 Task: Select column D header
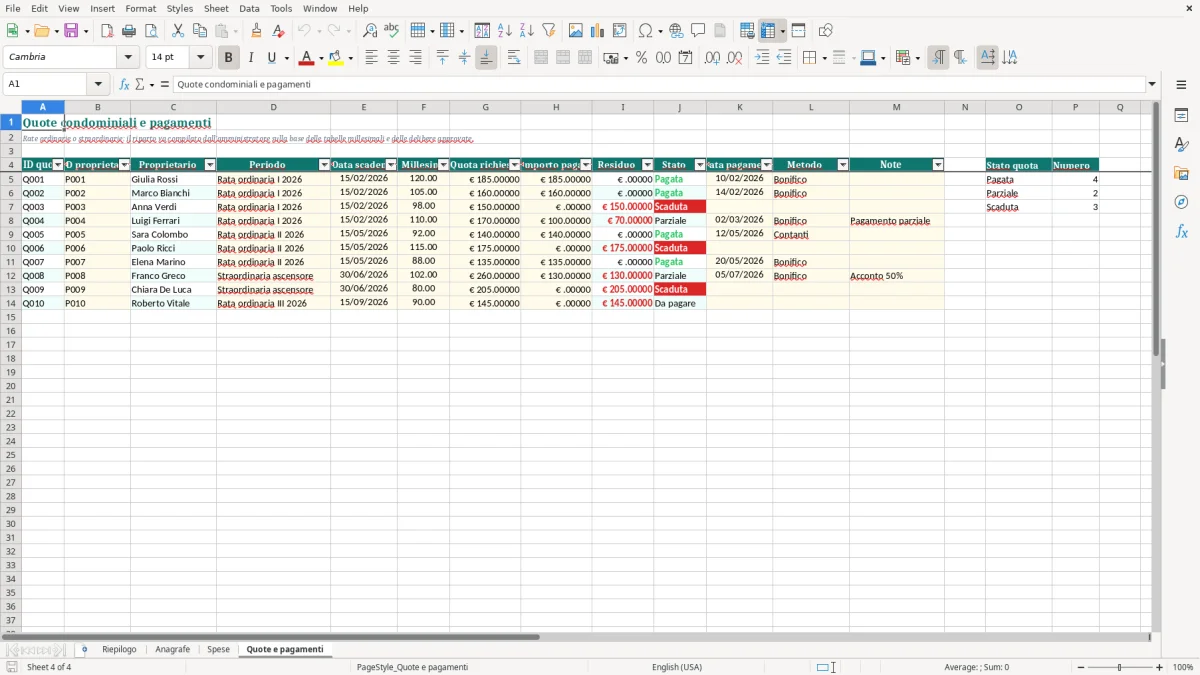pos(273,107)
